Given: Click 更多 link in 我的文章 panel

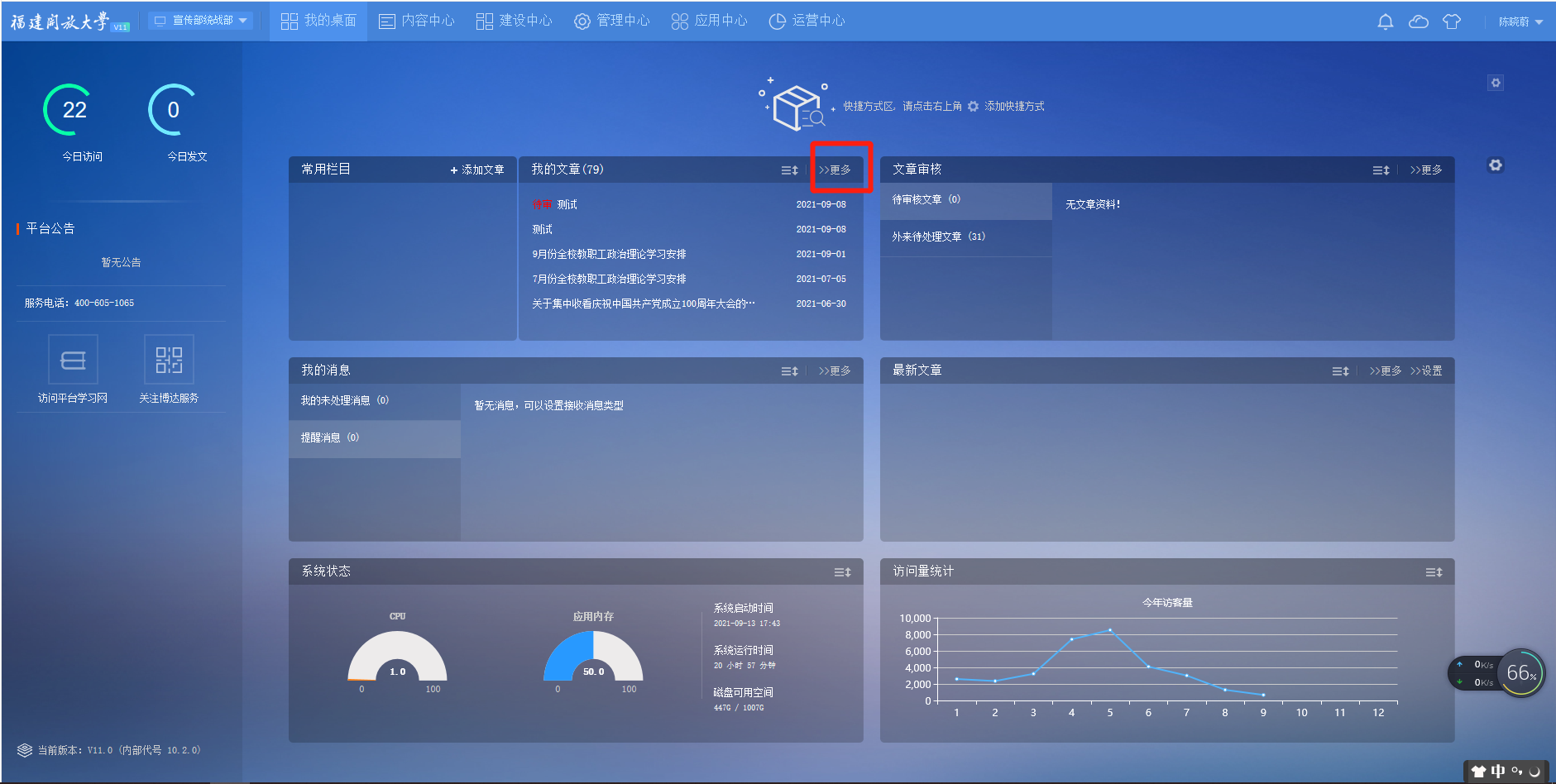Looking at the screenshot, I should click(x=835, y=170).
